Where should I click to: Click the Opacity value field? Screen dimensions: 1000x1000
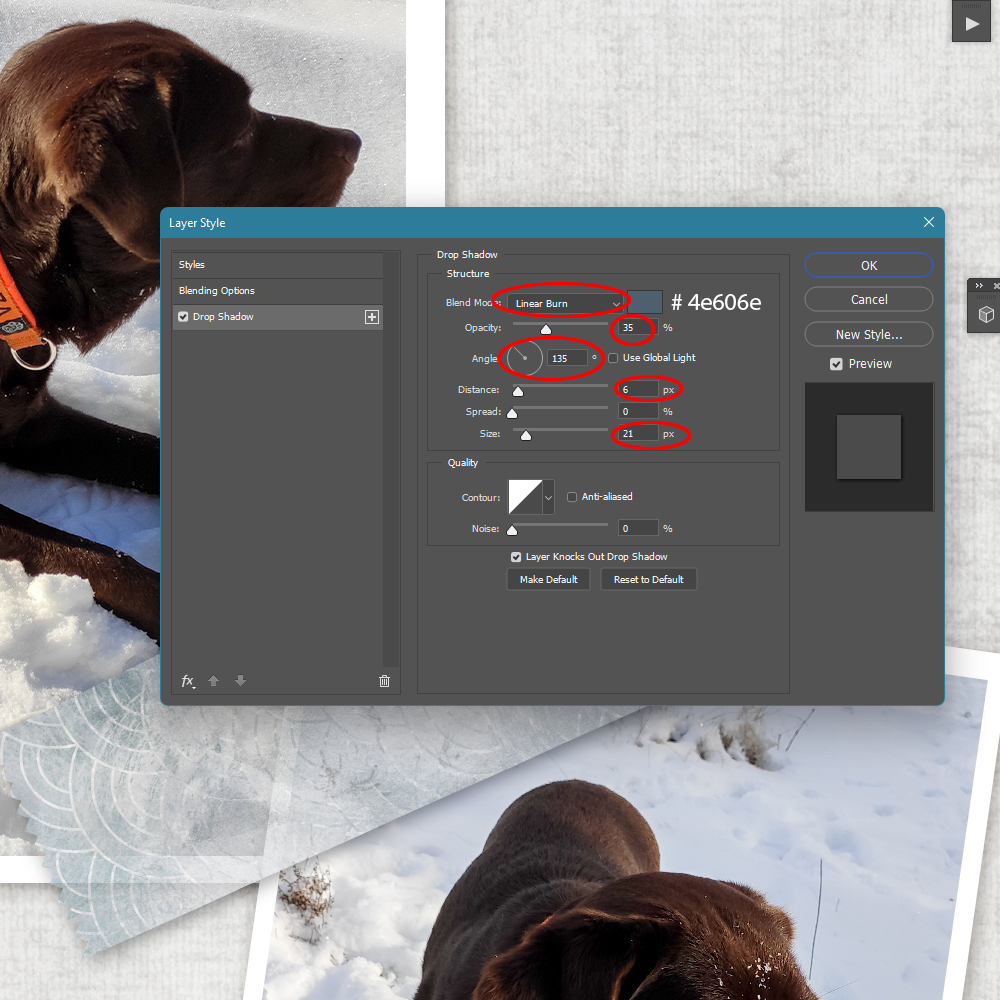[x=638, y=328]
